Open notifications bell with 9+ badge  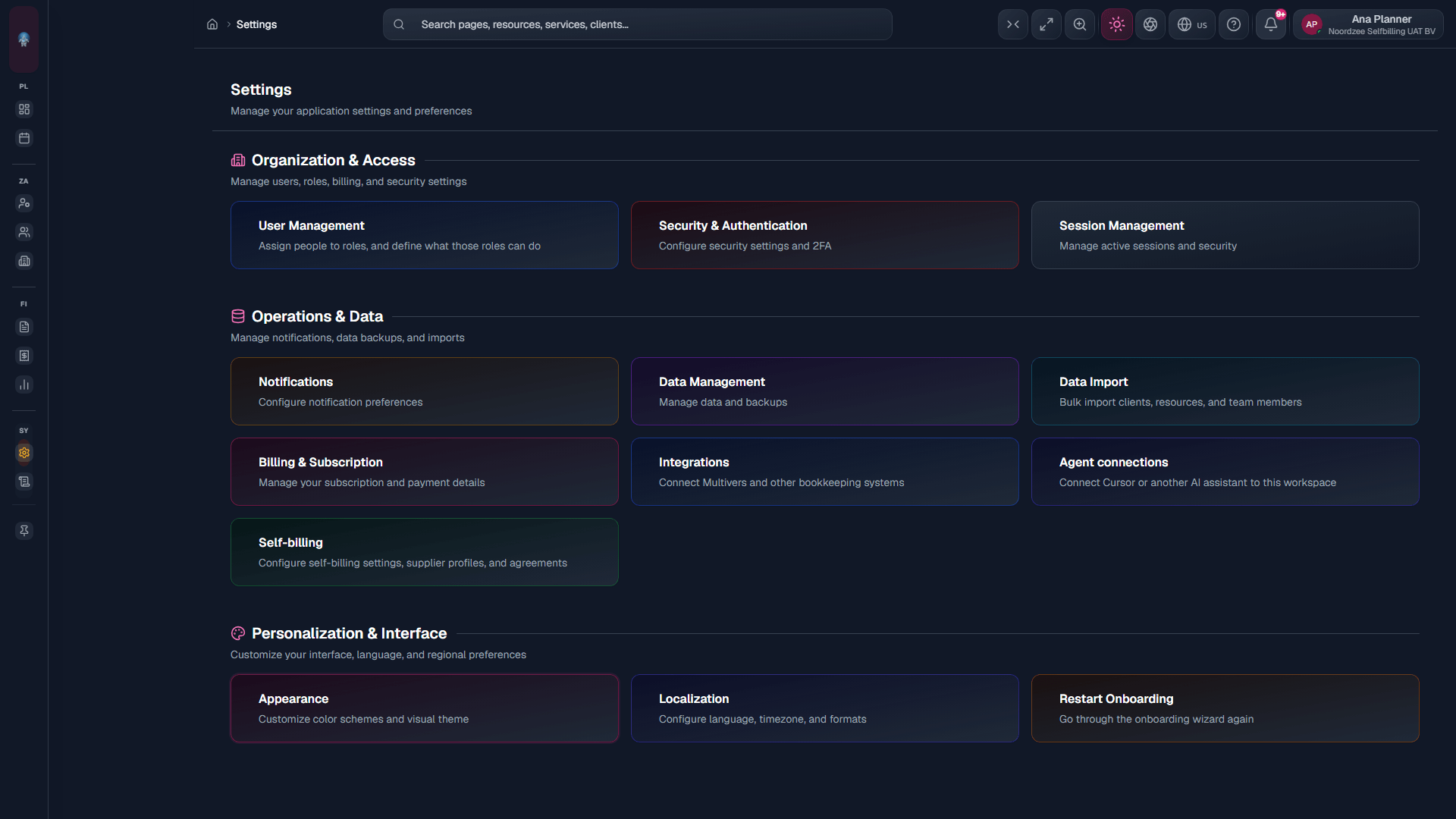click(1271, 24)
